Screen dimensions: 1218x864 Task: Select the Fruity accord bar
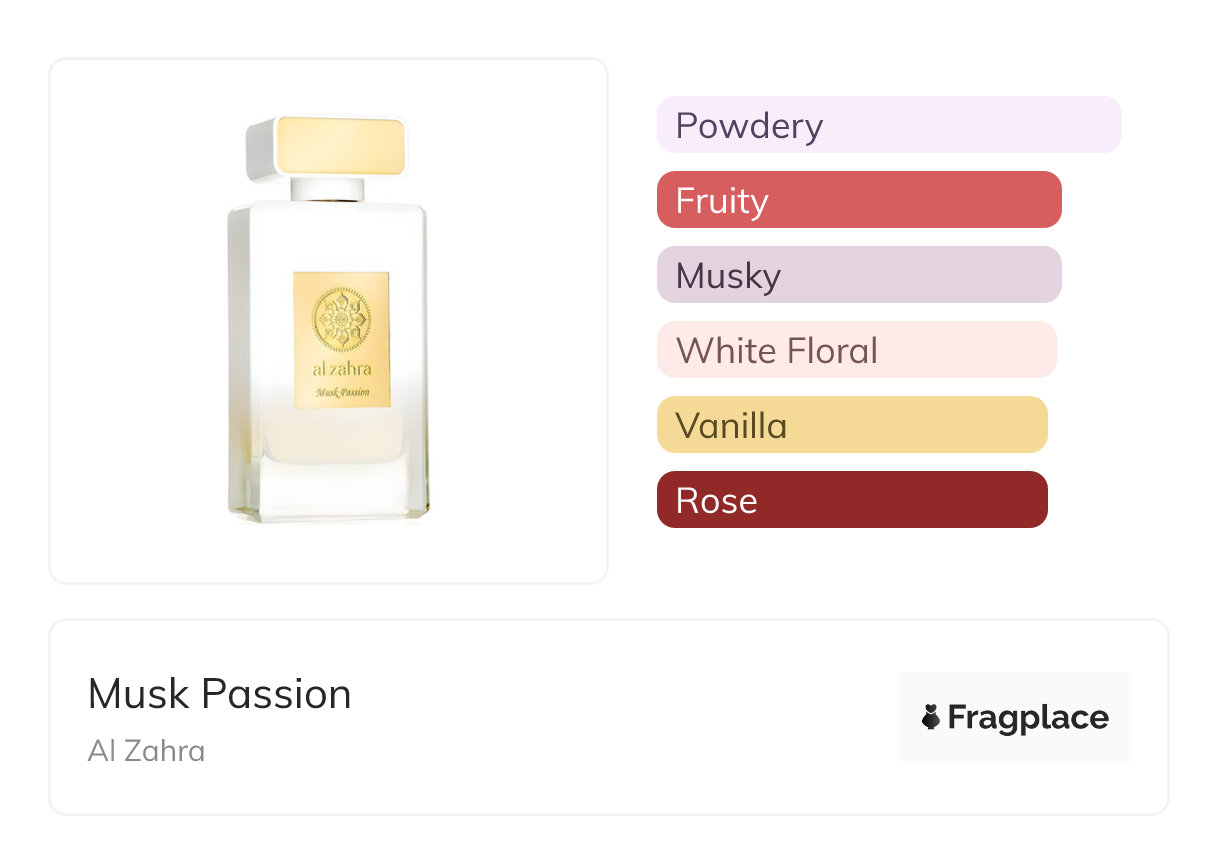(859, 200)
